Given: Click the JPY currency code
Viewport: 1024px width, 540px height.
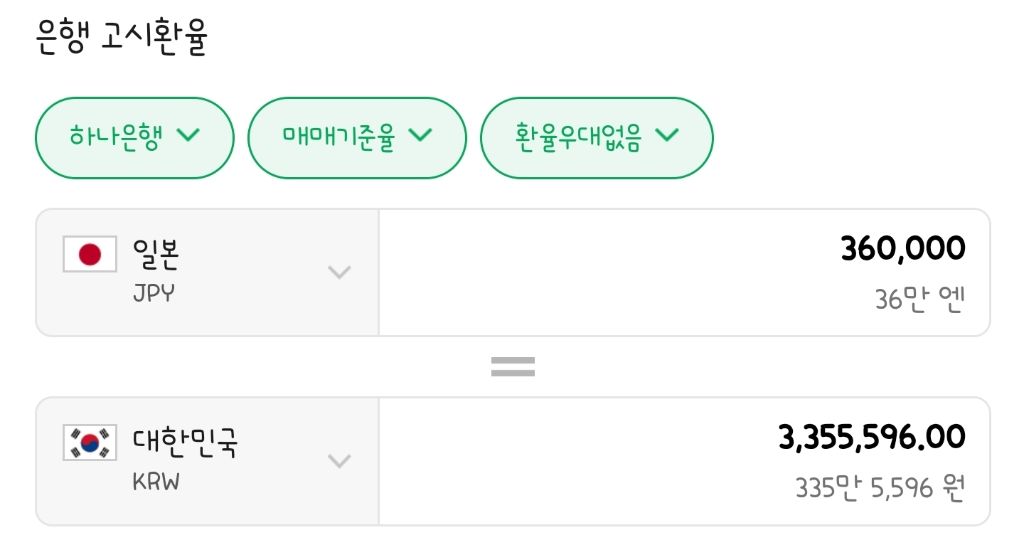Looking at the screenshot, I should pyautogui.click(x=154, y=294).
